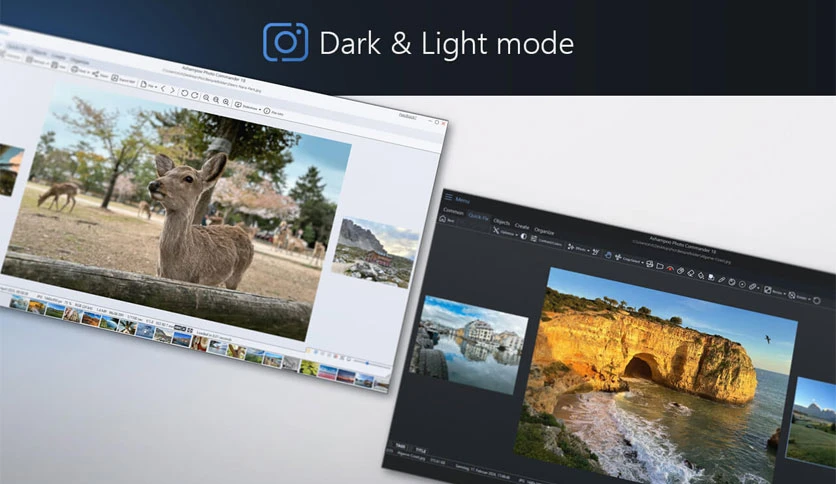The height and width of the screenshot is (484, 836).
Task: Select the eraser tool in dark window
Action: [x=690, y=273]
